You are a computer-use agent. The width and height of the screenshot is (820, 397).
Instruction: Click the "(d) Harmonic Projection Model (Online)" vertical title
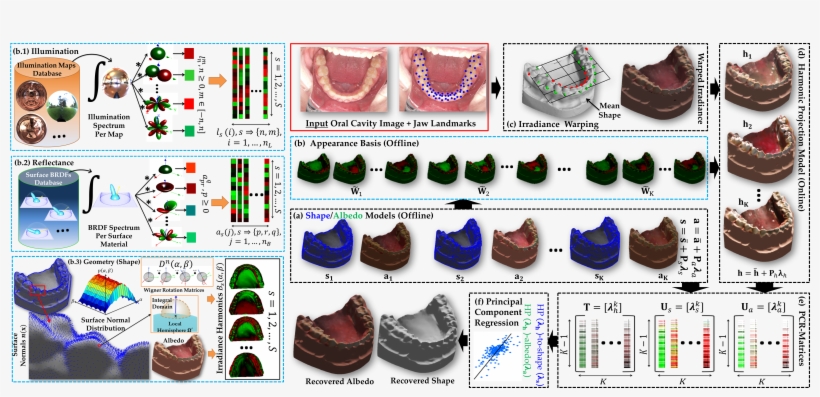point(802,129)
